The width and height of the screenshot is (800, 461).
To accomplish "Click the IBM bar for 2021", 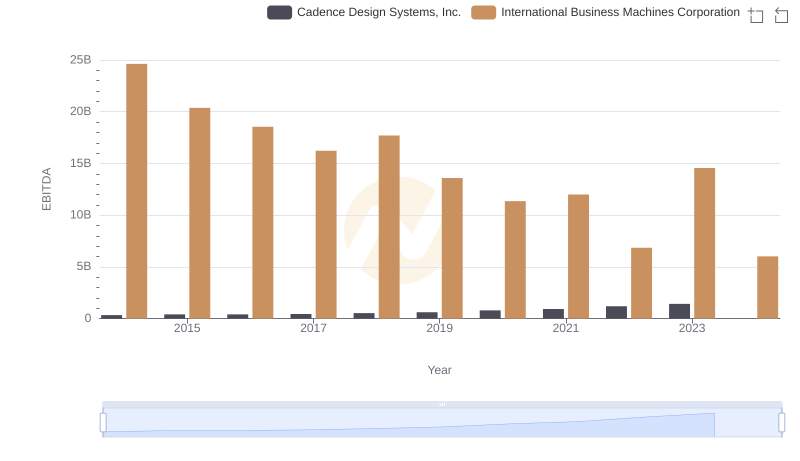I will click(579, 257).
